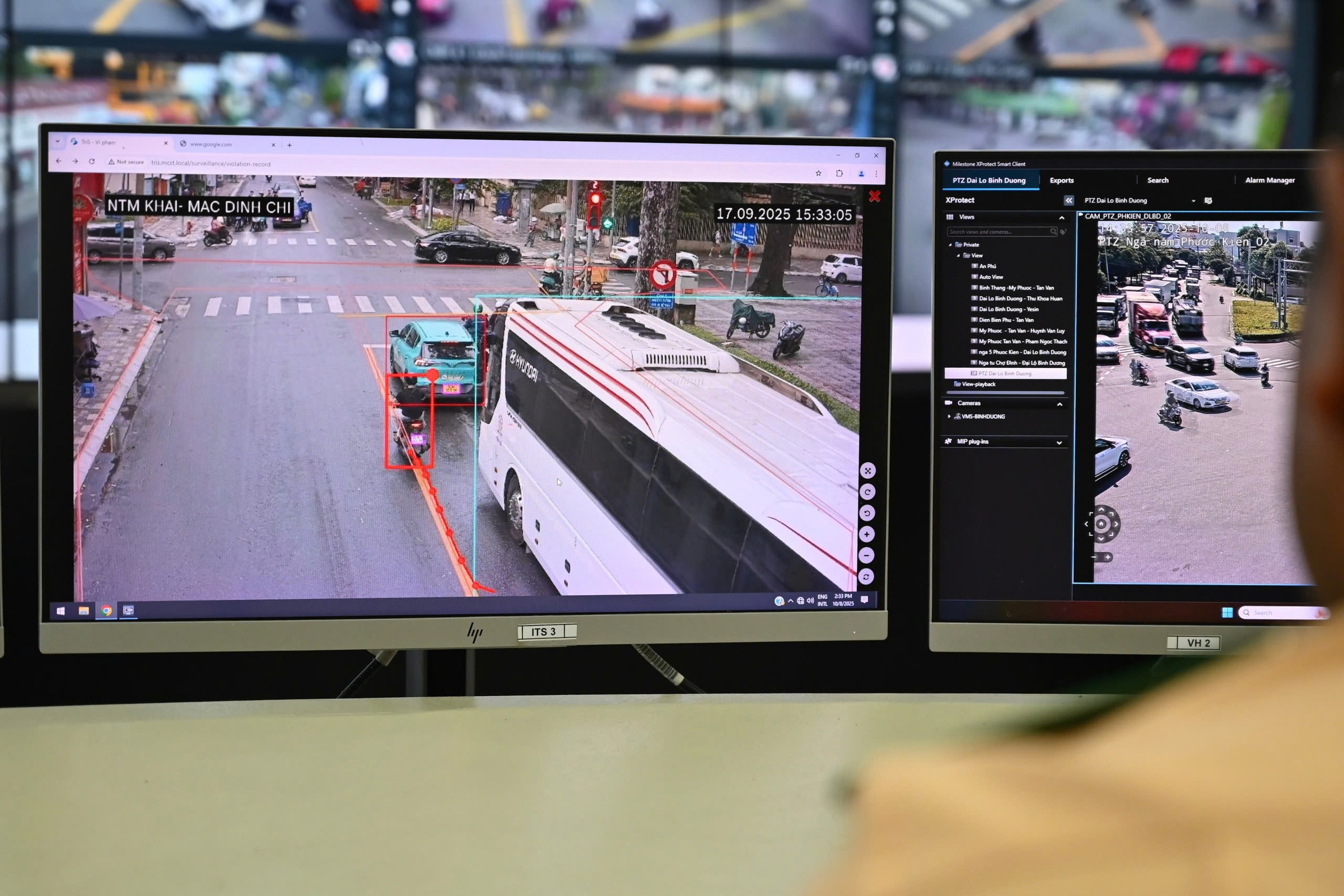This screenshot has width=1344, height=896.
Task: Bookmark this page with the star icon
Action: (818, 173)
